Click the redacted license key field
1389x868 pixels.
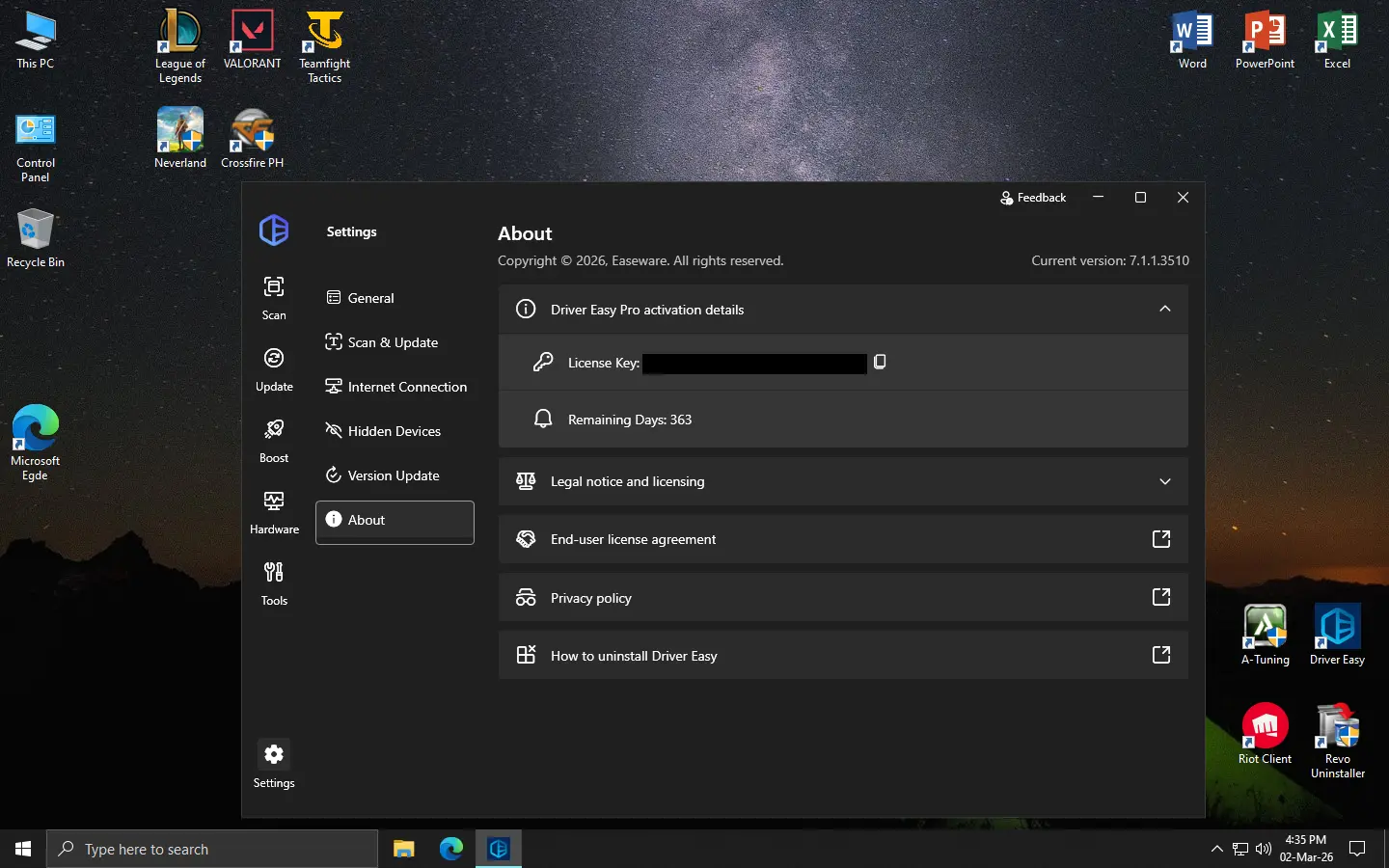point(754,363)
